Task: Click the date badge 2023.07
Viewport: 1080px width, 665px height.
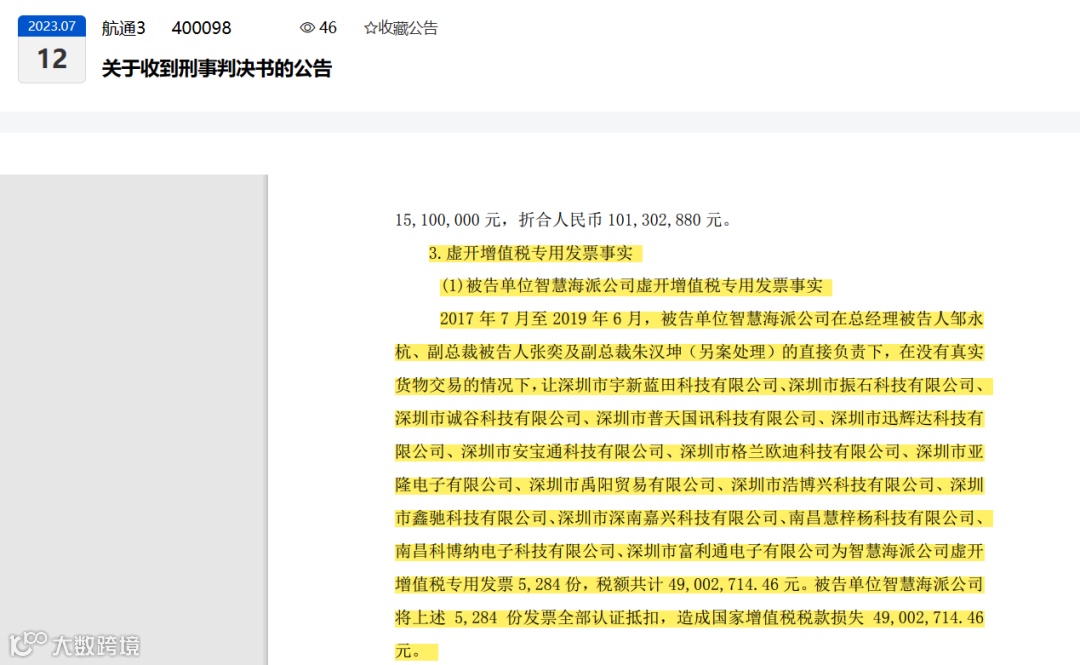Action: tap(52, 25)
